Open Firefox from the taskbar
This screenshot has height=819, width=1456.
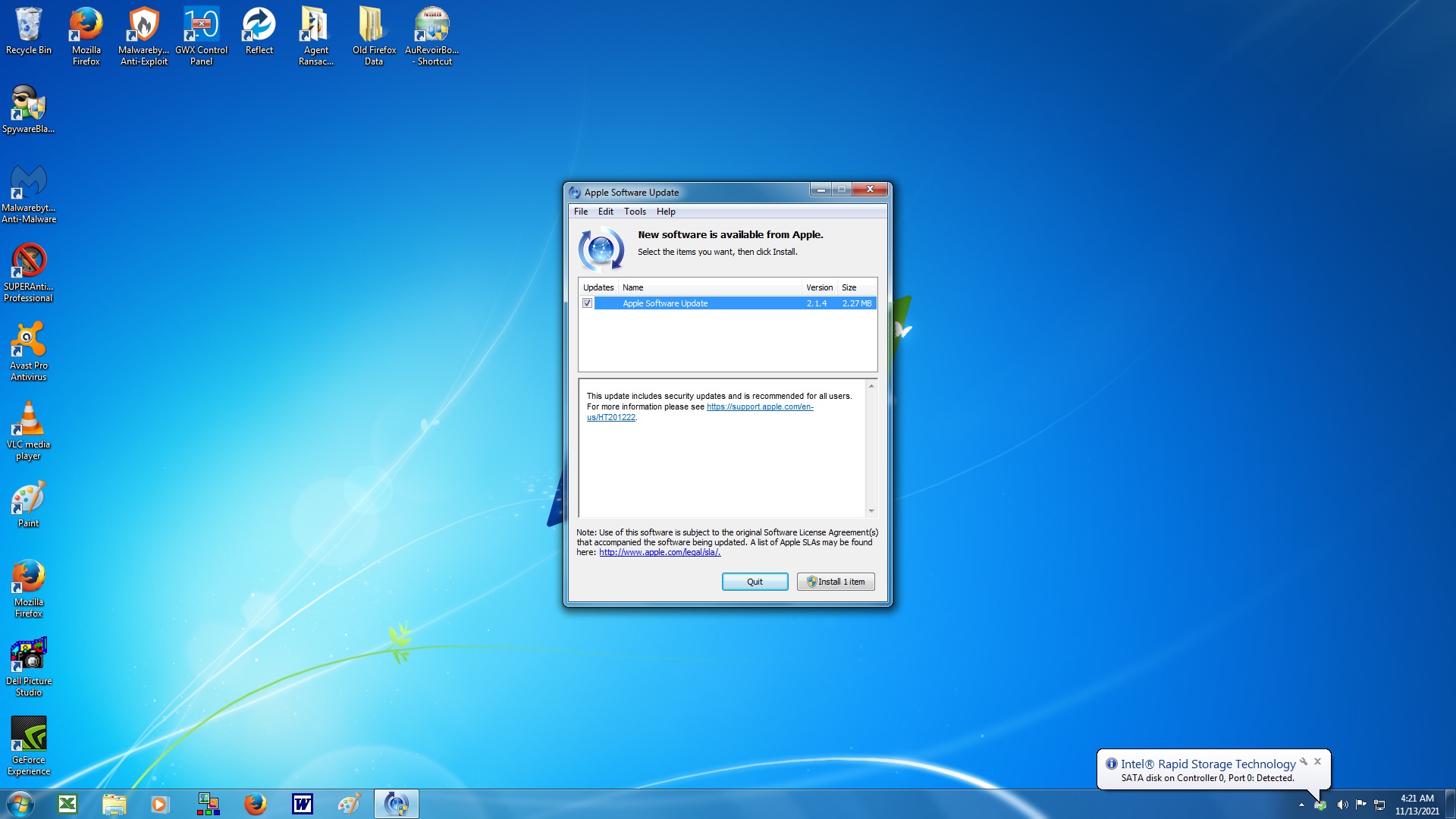coord(256,804)
